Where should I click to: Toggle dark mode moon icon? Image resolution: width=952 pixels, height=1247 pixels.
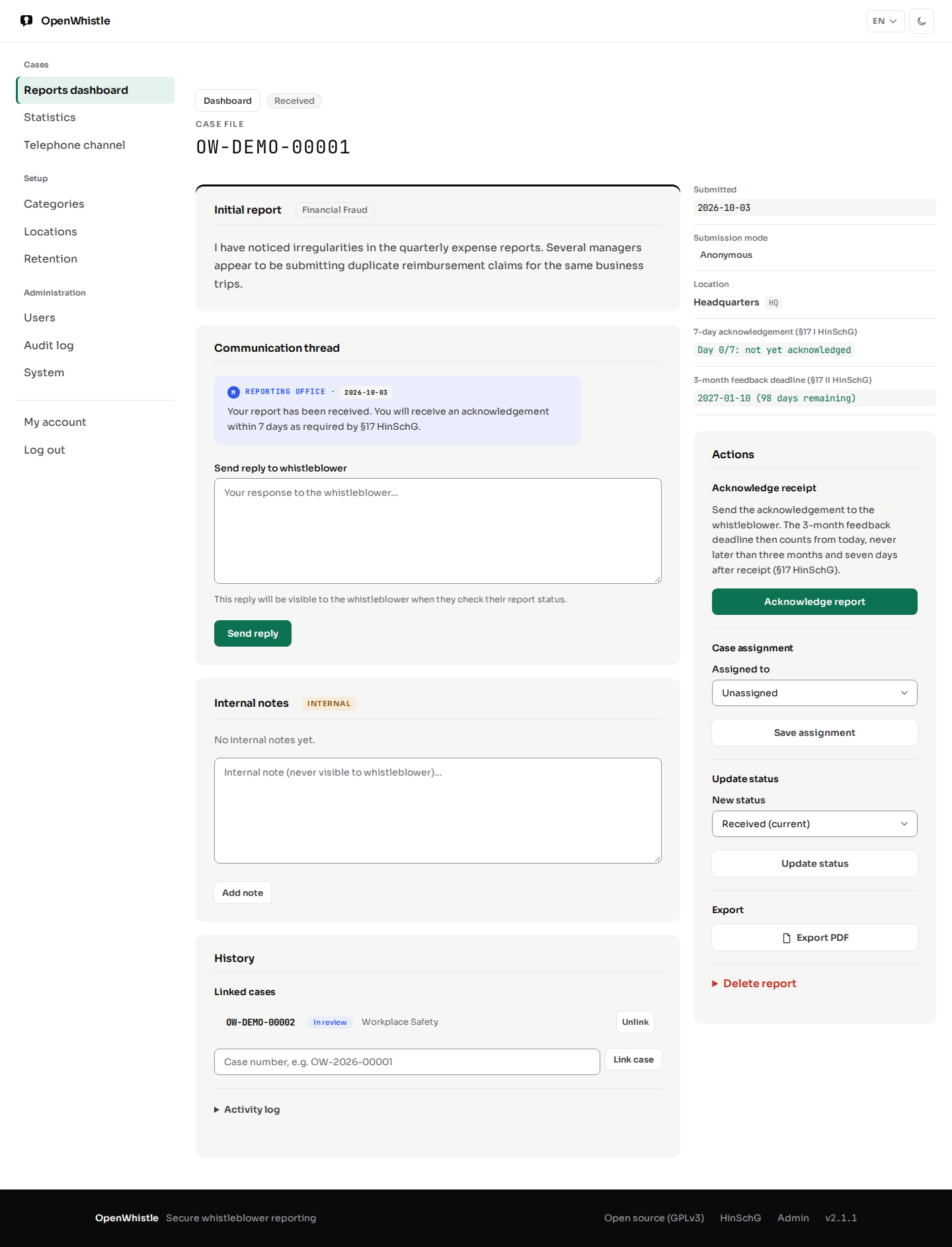(x=922, y=21)
